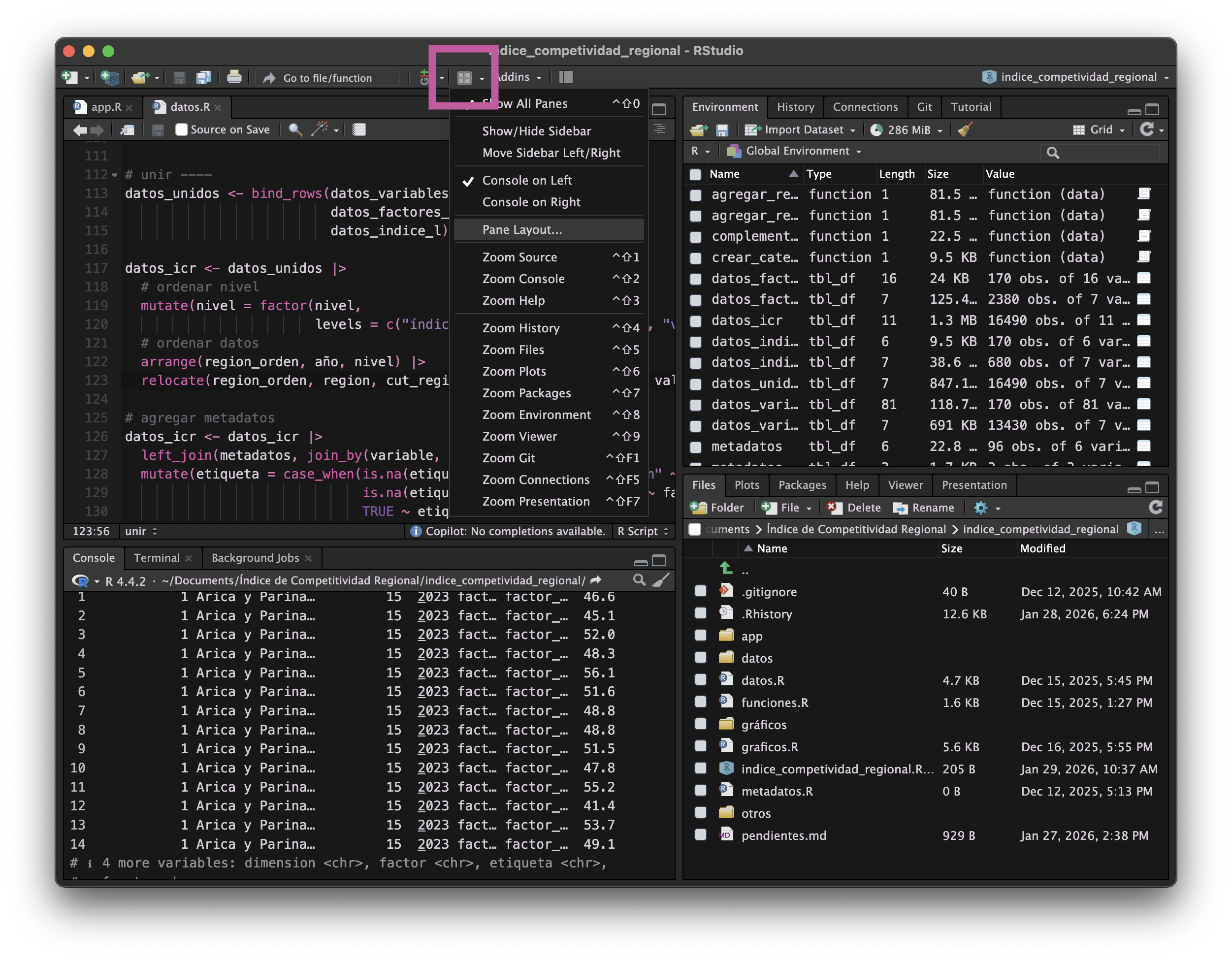The image size is (1232, 960).
Task: Click the workspace panes layout icon
Action: (x=464, y=78)
